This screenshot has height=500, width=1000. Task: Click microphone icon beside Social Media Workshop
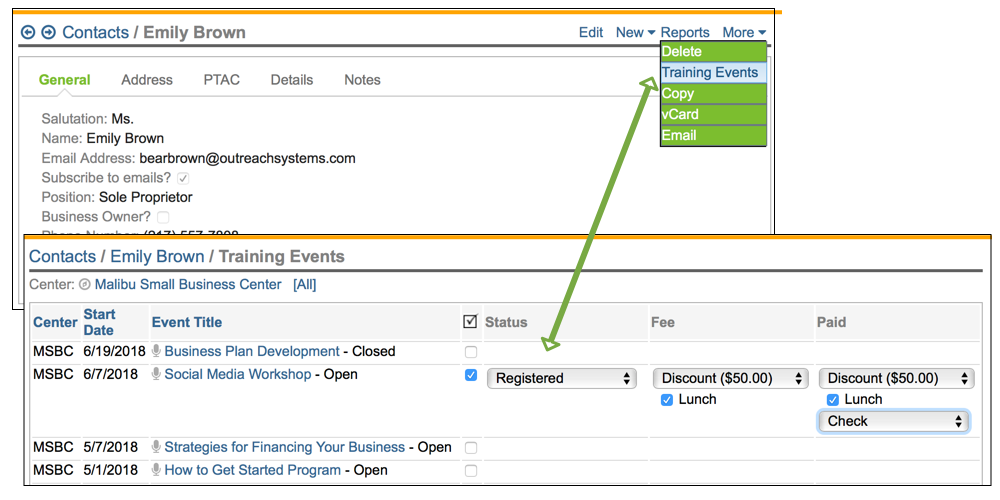(x=156, y=374)
